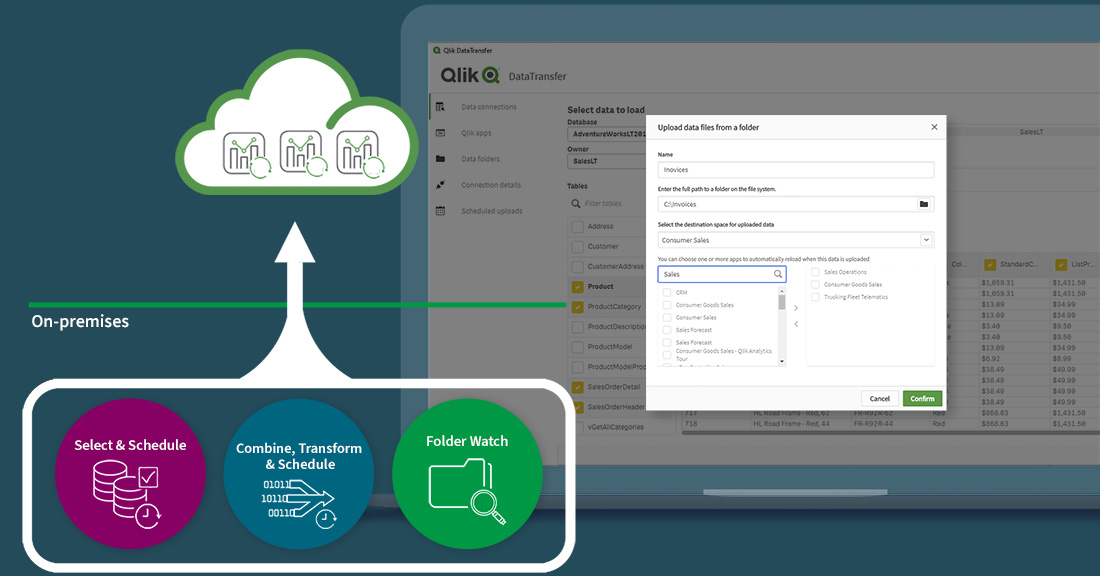
Task: Click the "HL Road Frame - Red, 44" cell
Action: (791, 424)
